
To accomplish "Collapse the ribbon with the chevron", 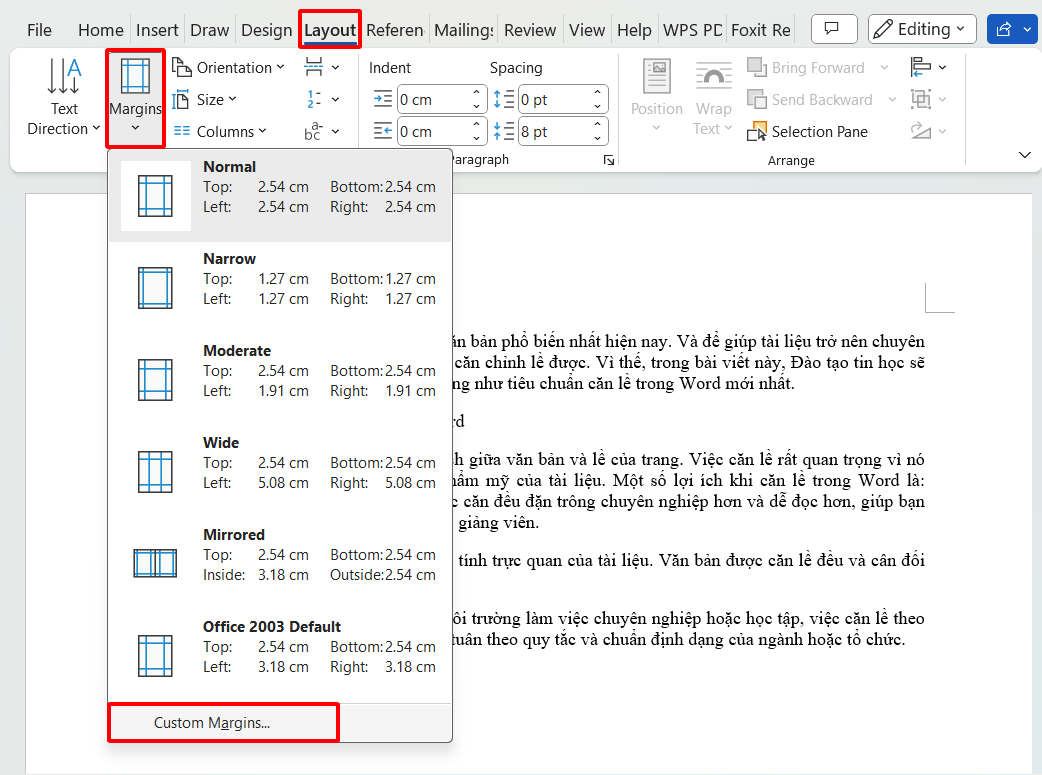I will click(1025, 155).
